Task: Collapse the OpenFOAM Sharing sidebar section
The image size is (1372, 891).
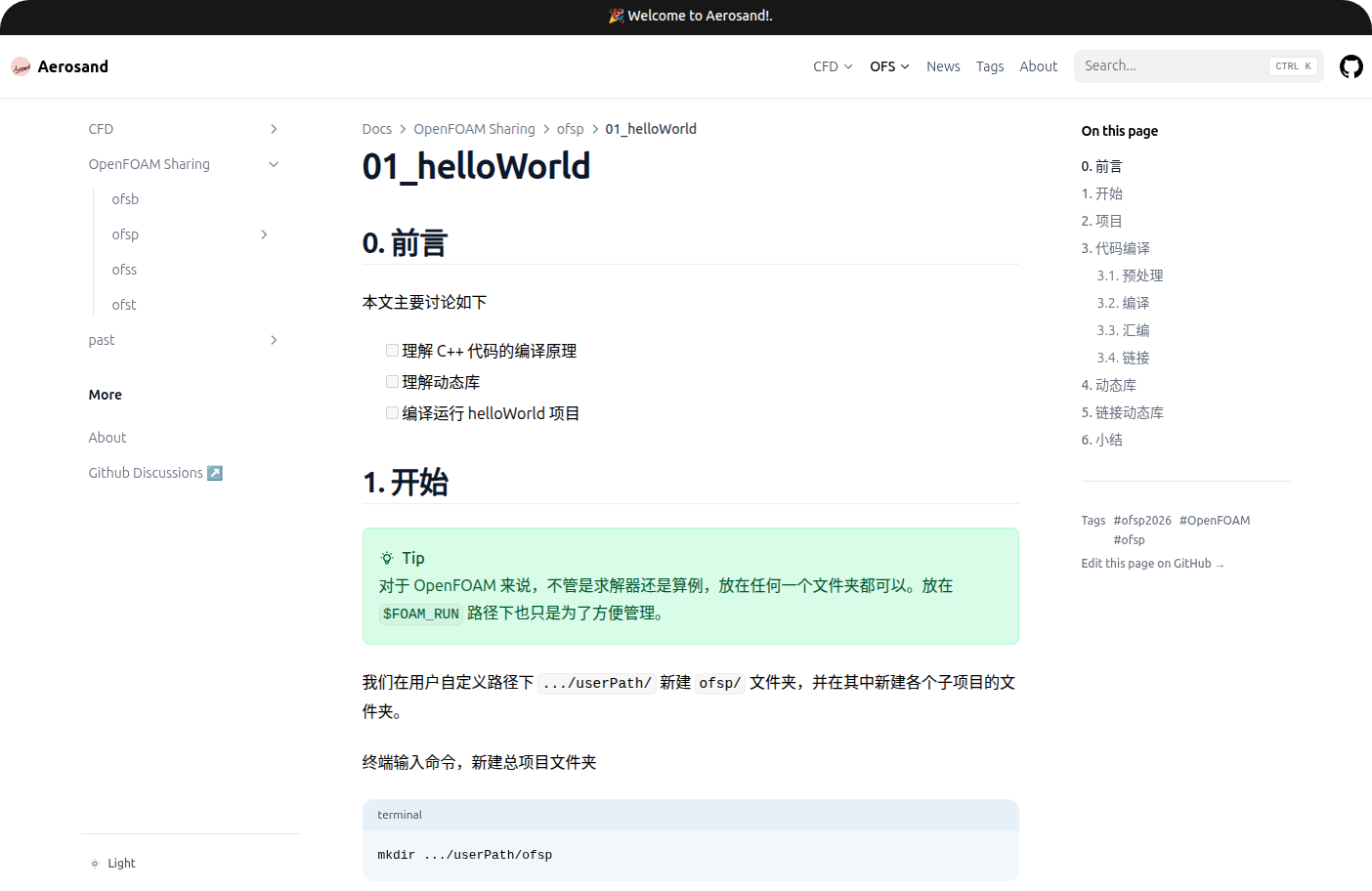Action: point(274,164)
